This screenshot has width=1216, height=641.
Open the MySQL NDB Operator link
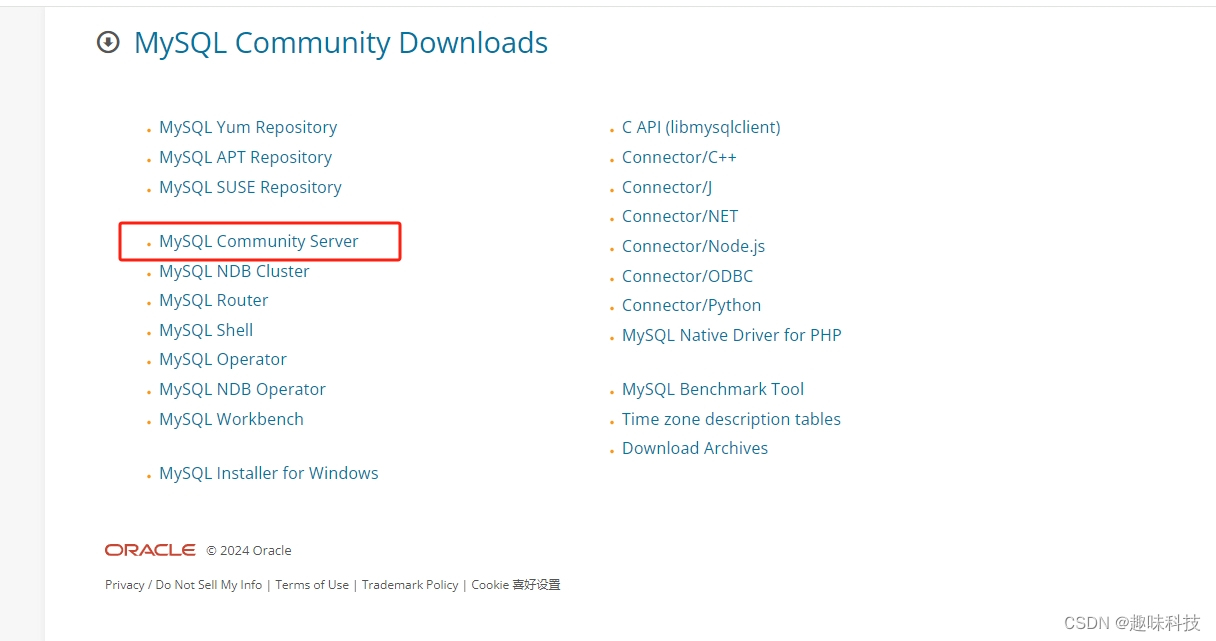(x=242, y=389)
